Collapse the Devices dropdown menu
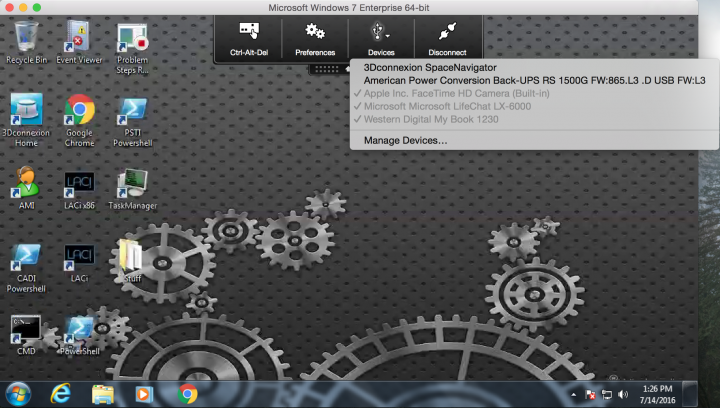The width and height of the screenshot is (720, 408). (x=381, y=38)
